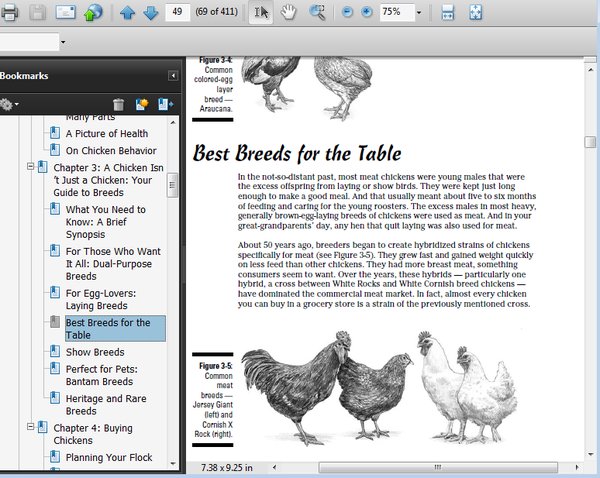Open bookmark Heritage and Rare Breeds

point(106,405)
